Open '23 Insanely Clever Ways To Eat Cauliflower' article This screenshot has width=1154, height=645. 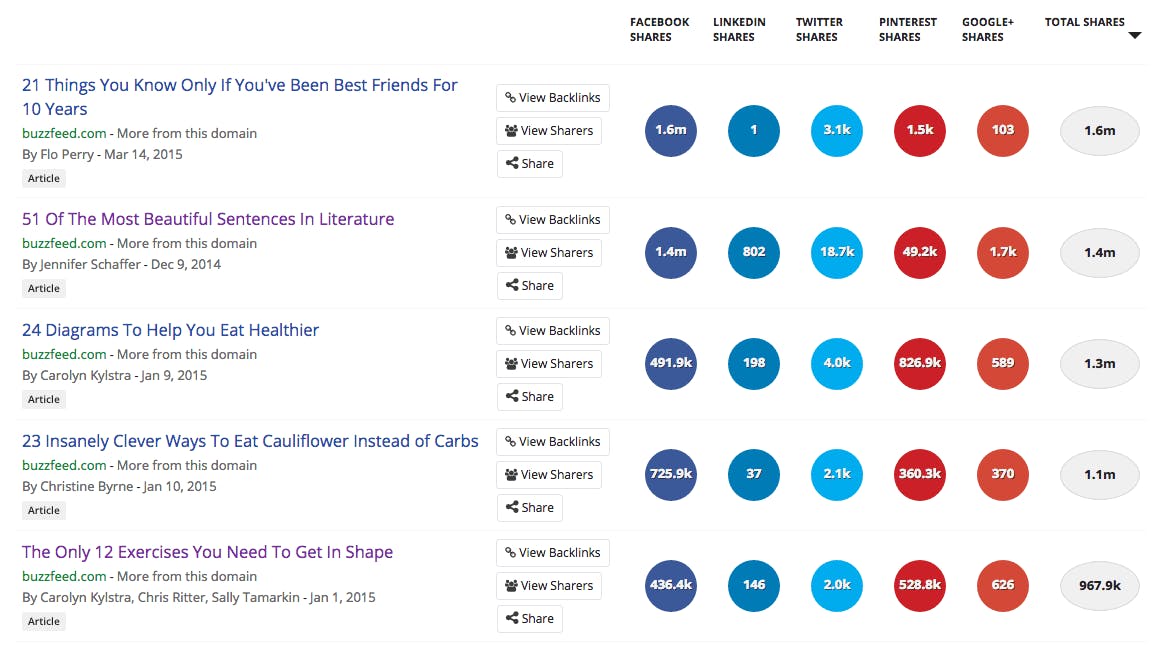click(250, 441)
